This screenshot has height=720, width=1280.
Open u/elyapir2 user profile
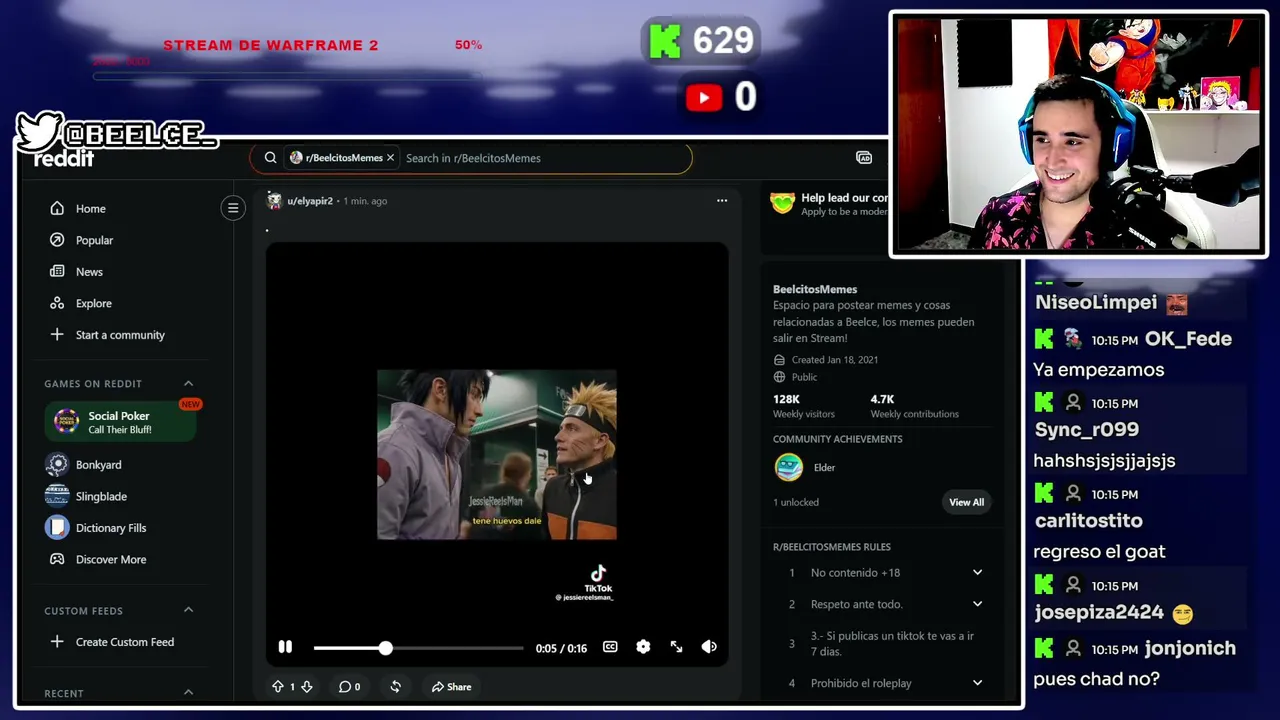tap(310, 201)
